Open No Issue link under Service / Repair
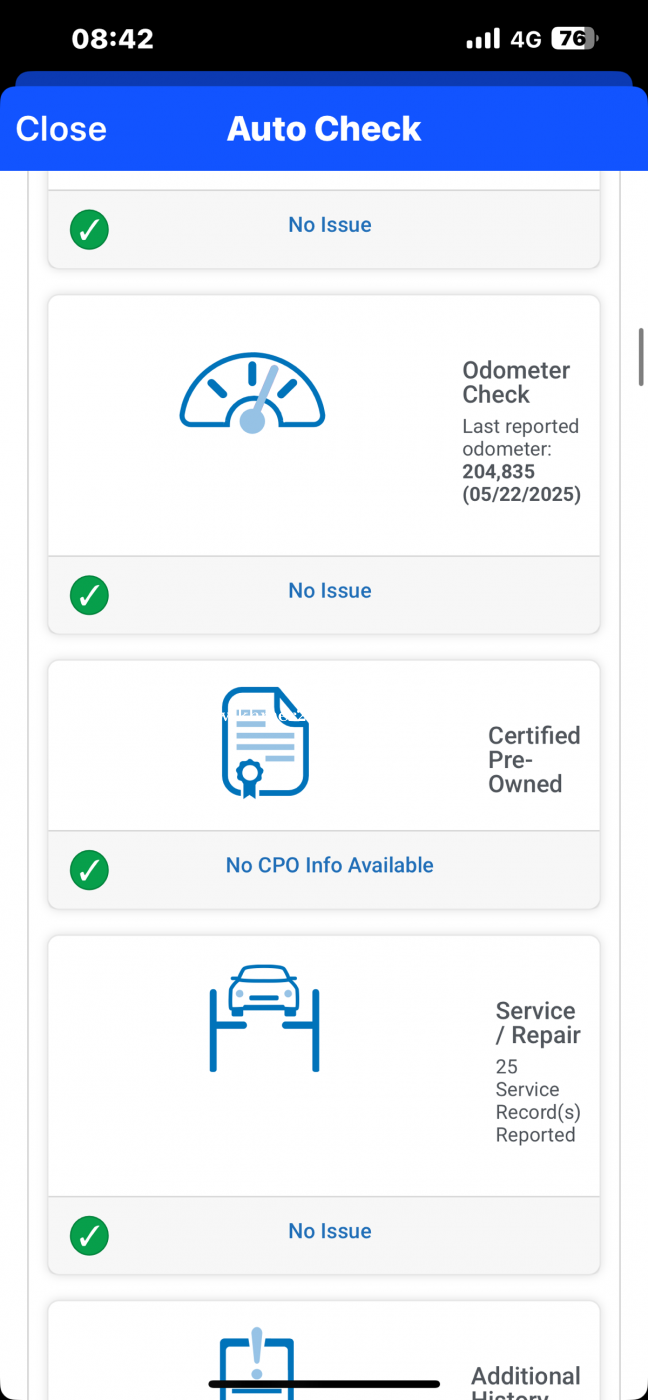 pyautogui.click(x=330, y=1231)
